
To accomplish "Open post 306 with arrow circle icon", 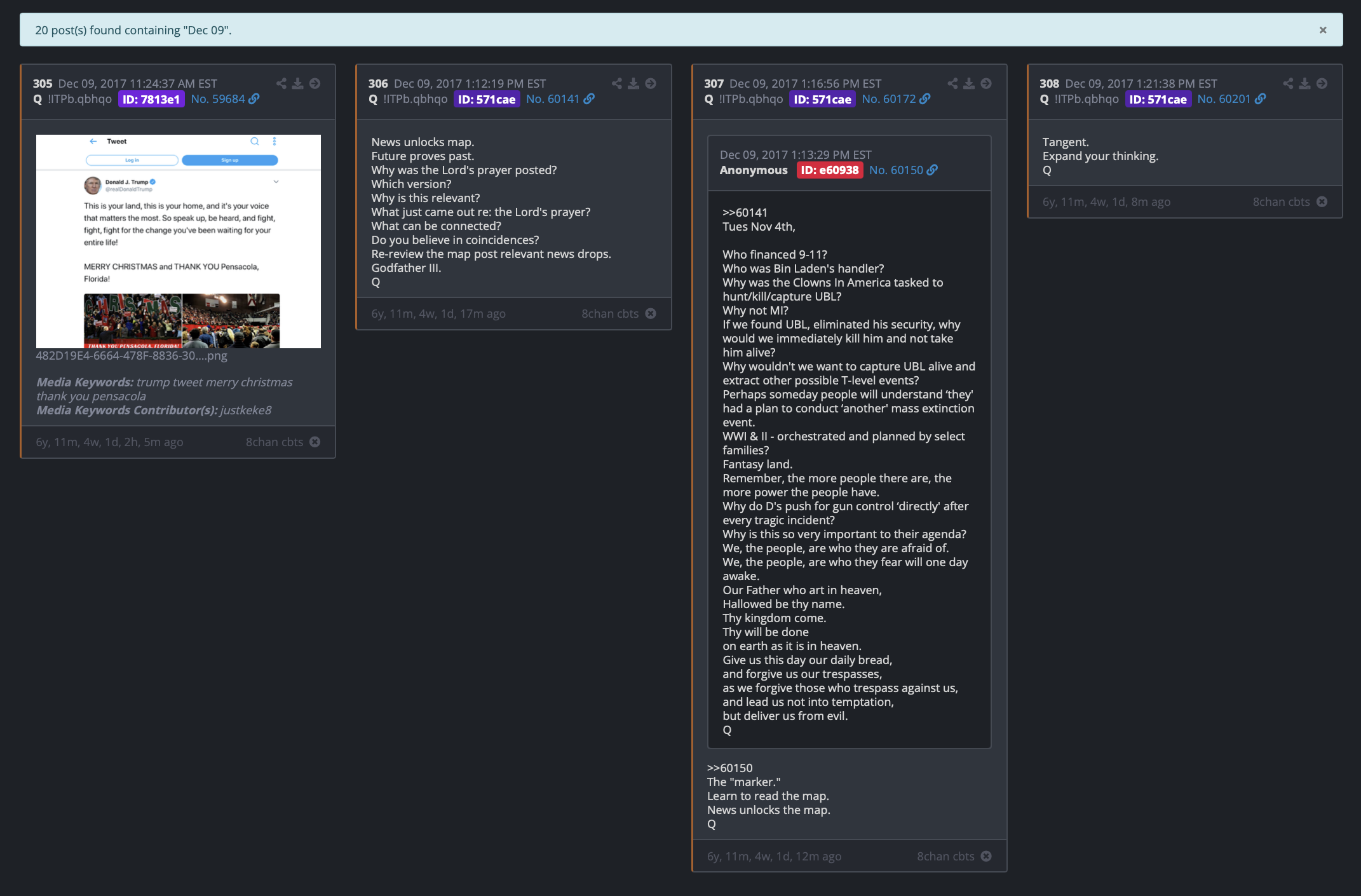I will click(651, 83).
